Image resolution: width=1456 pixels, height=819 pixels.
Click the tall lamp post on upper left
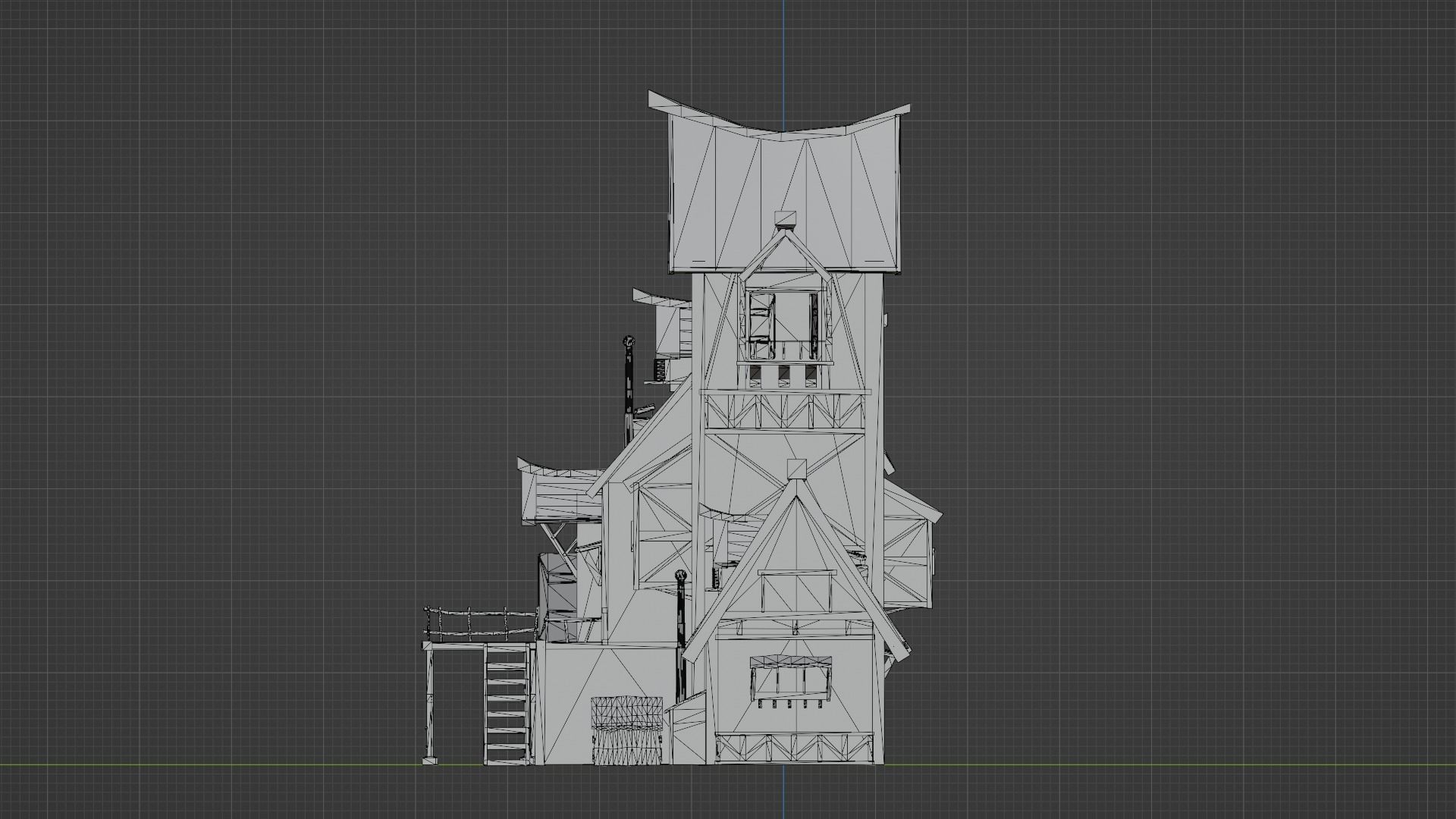coord(628,391)
